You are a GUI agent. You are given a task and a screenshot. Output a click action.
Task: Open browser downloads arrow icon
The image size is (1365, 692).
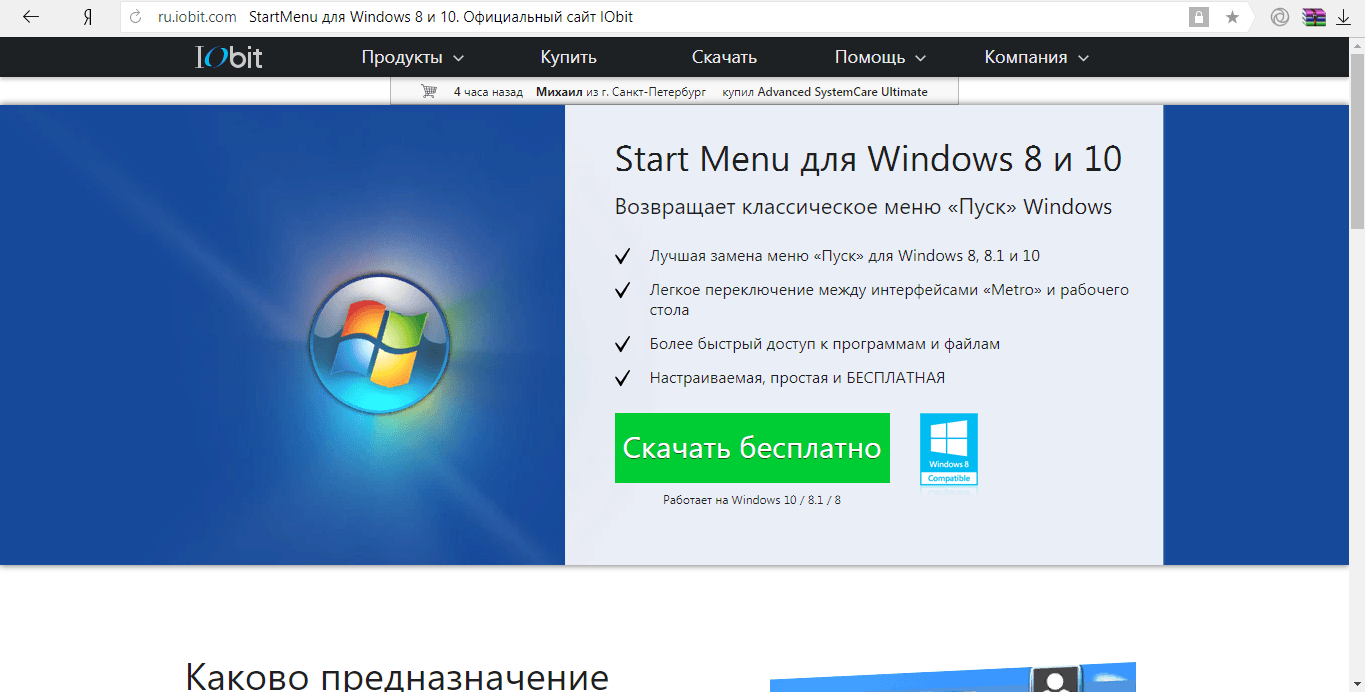(x=1343, y=17)
